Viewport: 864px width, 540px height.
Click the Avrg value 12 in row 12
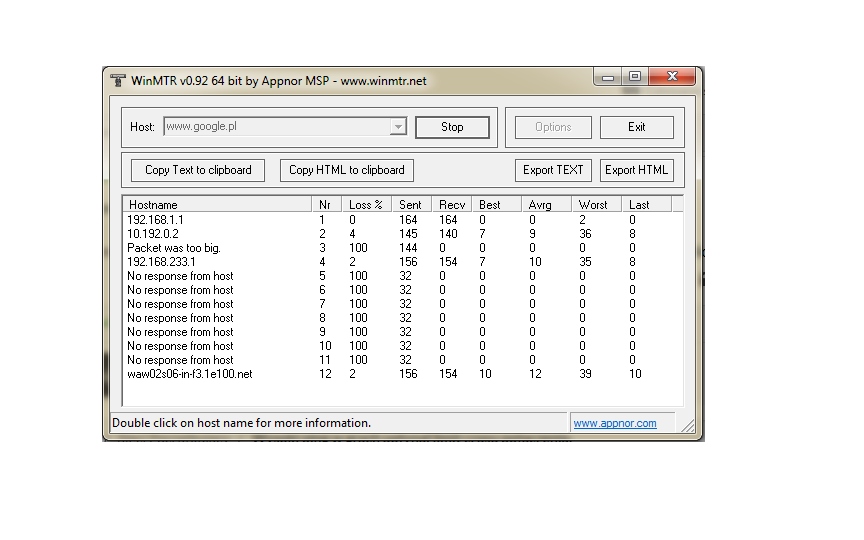click(535, 374)
